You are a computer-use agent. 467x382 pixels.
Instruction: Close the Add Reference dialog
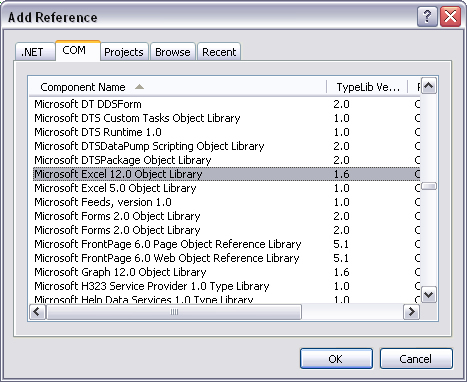tap(450, 16)
